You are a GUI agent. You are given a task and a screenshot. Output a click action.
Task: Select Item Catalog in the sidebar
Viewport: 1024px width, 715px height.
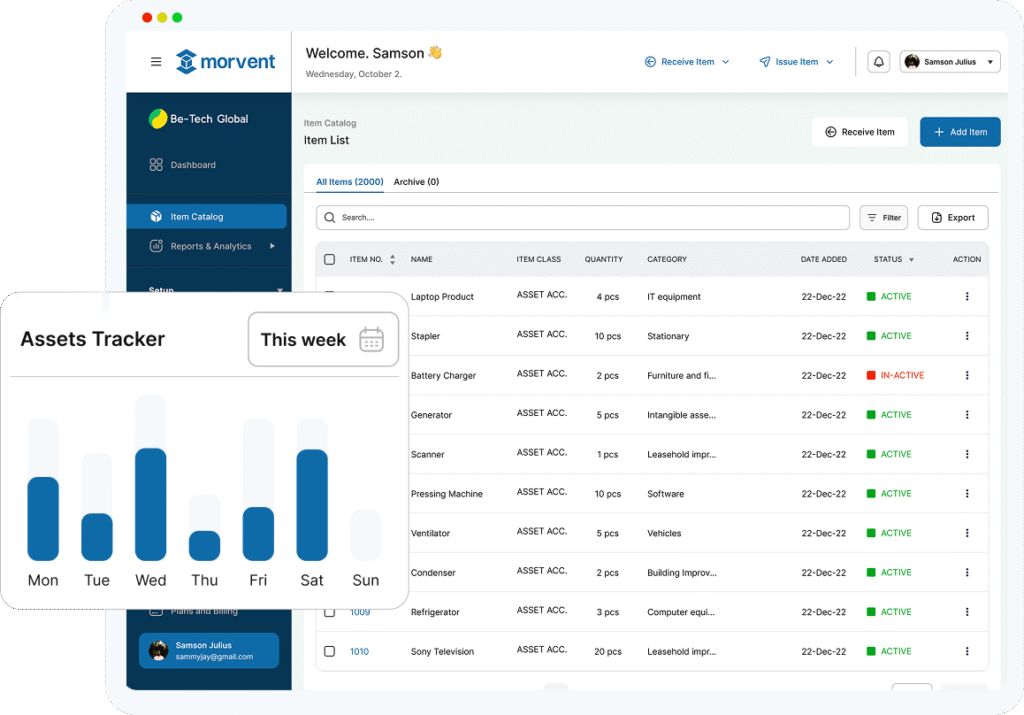pyautogui.click(x=206, y=216)
